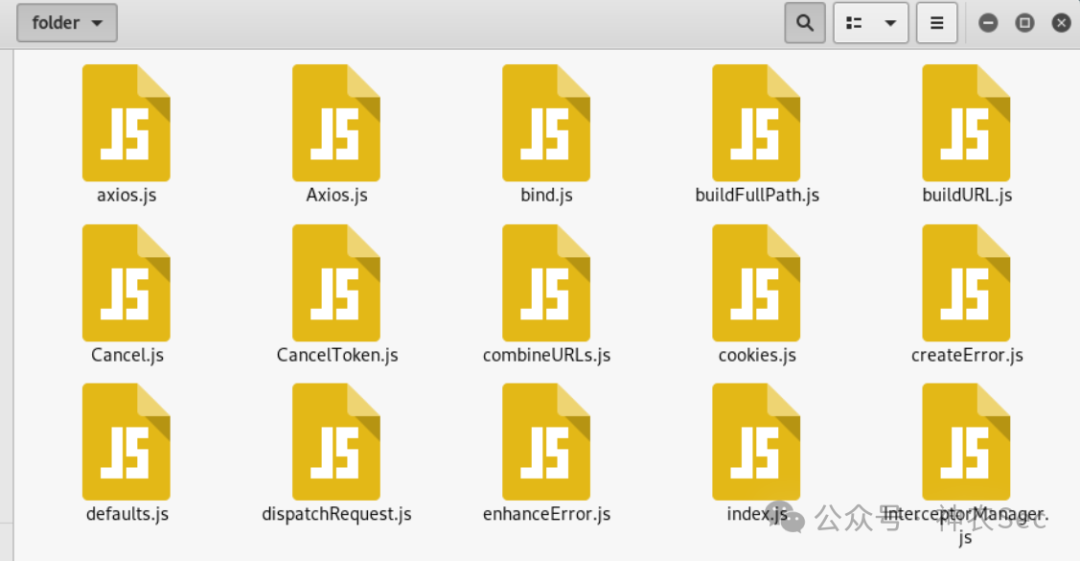Select the enhanceError.js file icon

tap(546, 442)
